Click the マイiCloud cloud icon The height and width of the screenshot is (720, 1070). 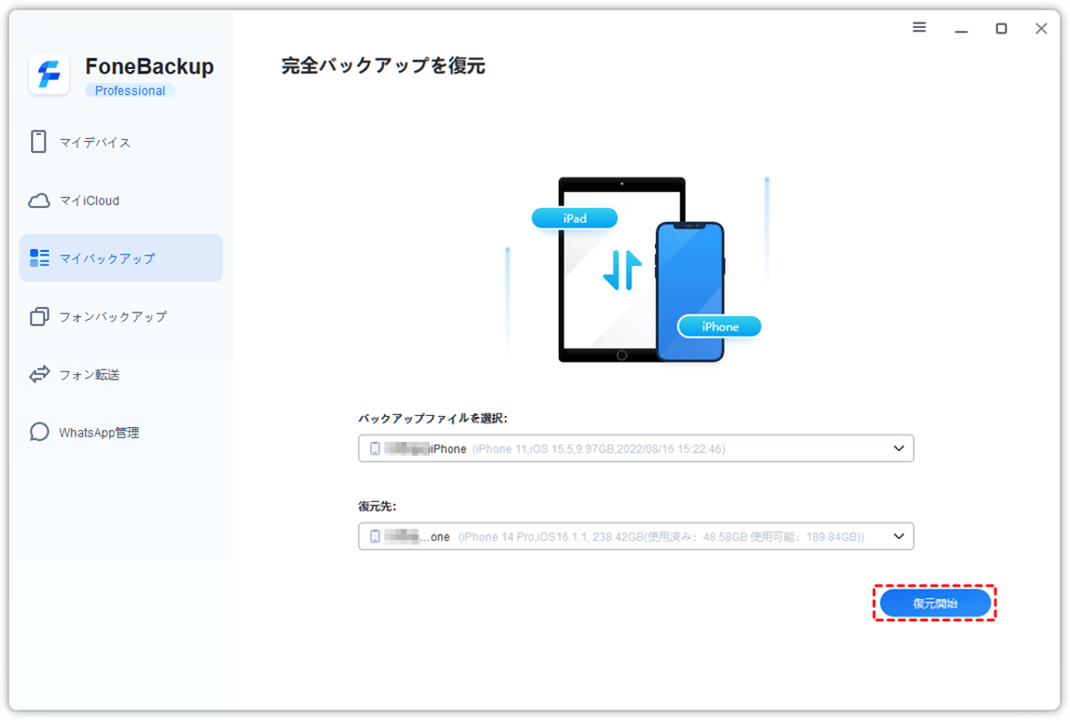tap(39, 201)
